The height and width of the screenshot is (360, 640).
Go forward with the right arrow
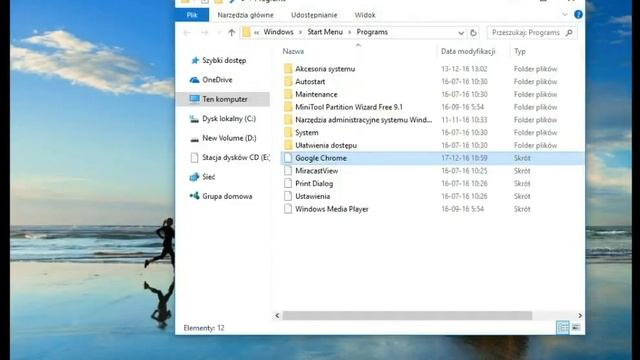point(204,33)
